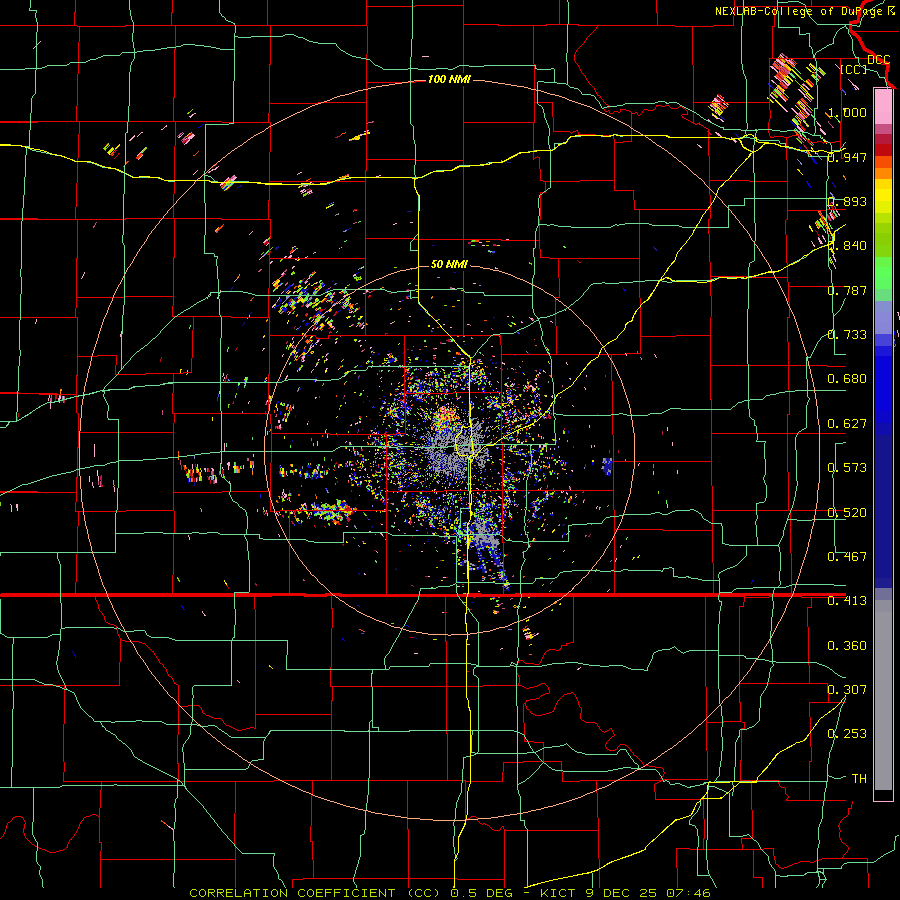Screen dimensions: 900x900
Task: Click the 0.840 scale value
Action: click(x=847, y=246)
